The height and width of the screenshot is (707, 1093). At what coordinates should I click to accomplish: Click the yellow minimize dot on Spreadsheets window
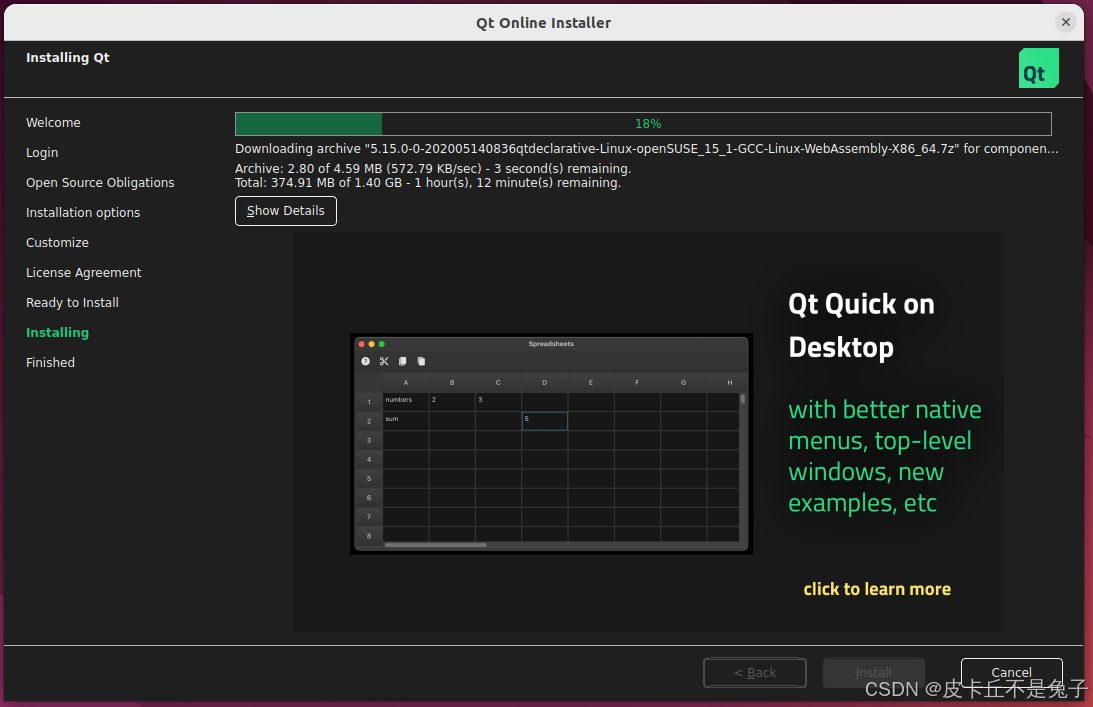click(x=371, y=344)
